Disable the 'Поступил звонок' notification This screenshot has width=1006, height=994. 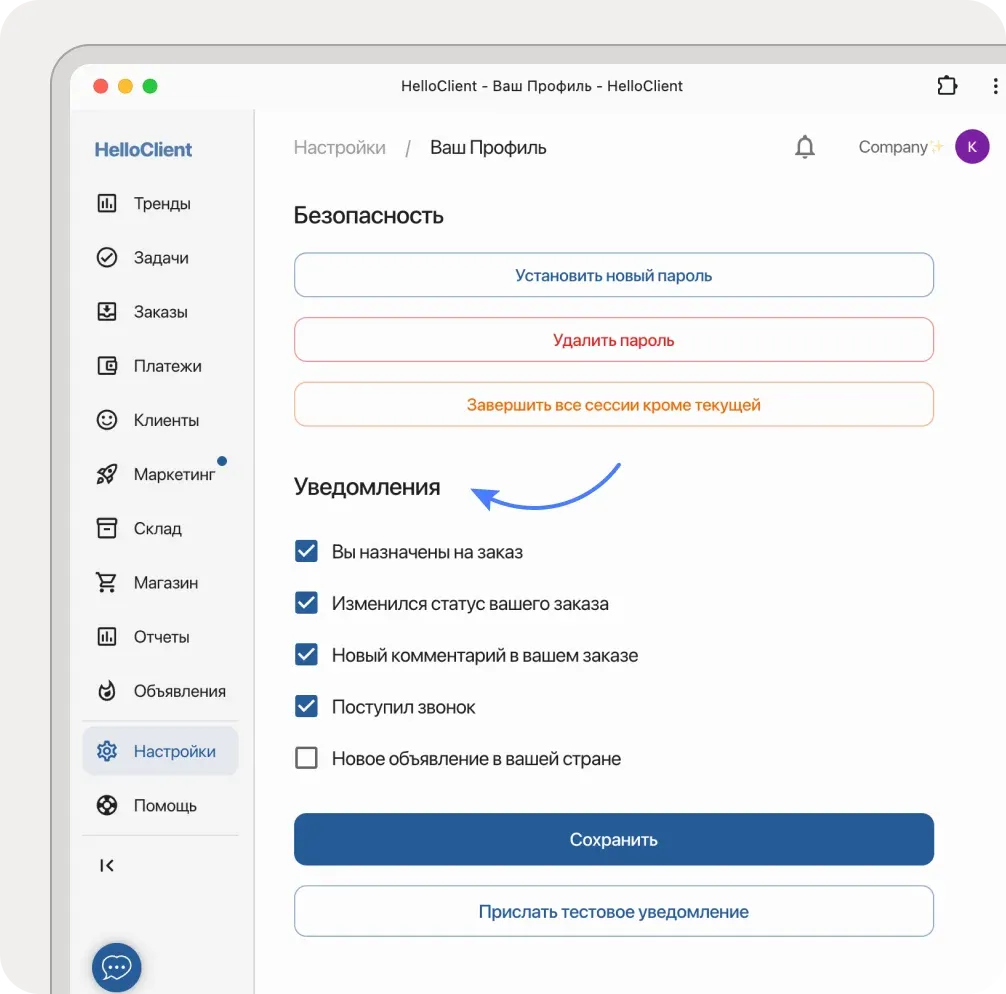pyautogui.click(x=306, y=706)
